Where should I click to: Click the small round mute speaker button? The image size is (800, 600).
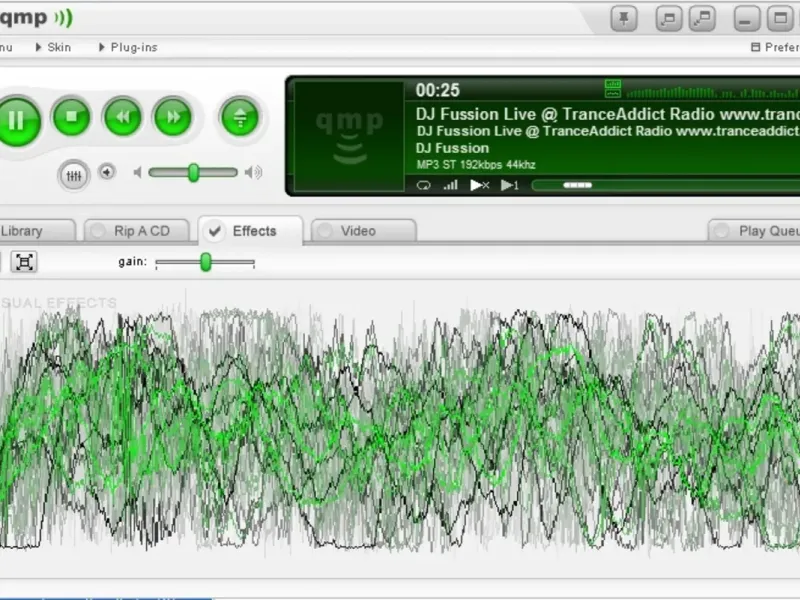(x=107, y=172)
